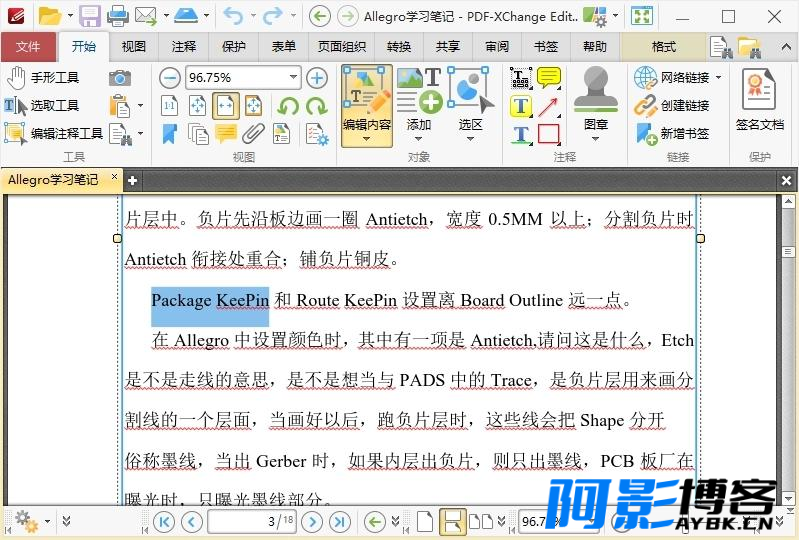Go to the last page
The height and width of the screenshot is (540, 799).
tap(340, 521)
